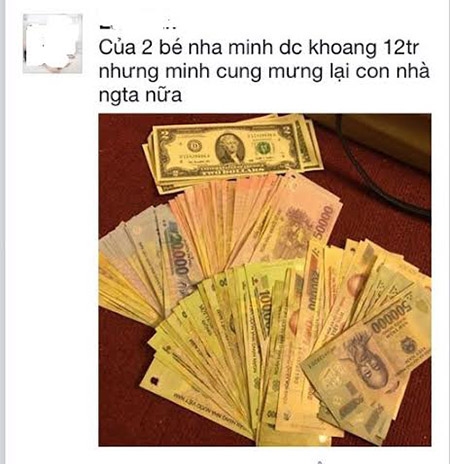Click the two-dollar bill in the photo
Image resolution: width=450 pixels, height=464 pixels.
pyautogui.click(x=228, y=150)
